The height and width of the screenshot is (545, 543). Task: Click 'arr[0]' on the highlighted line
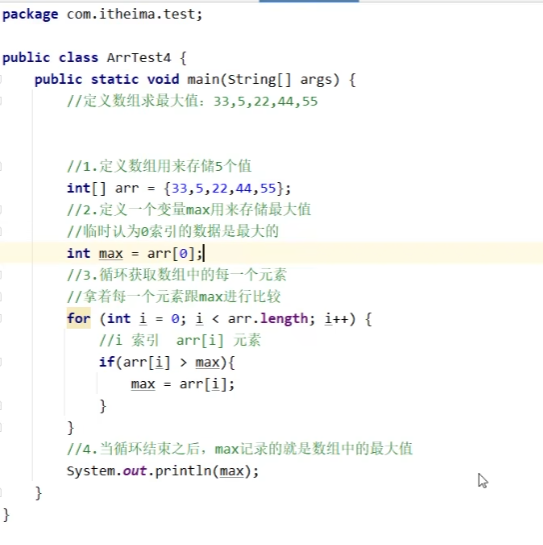[171, 253]
